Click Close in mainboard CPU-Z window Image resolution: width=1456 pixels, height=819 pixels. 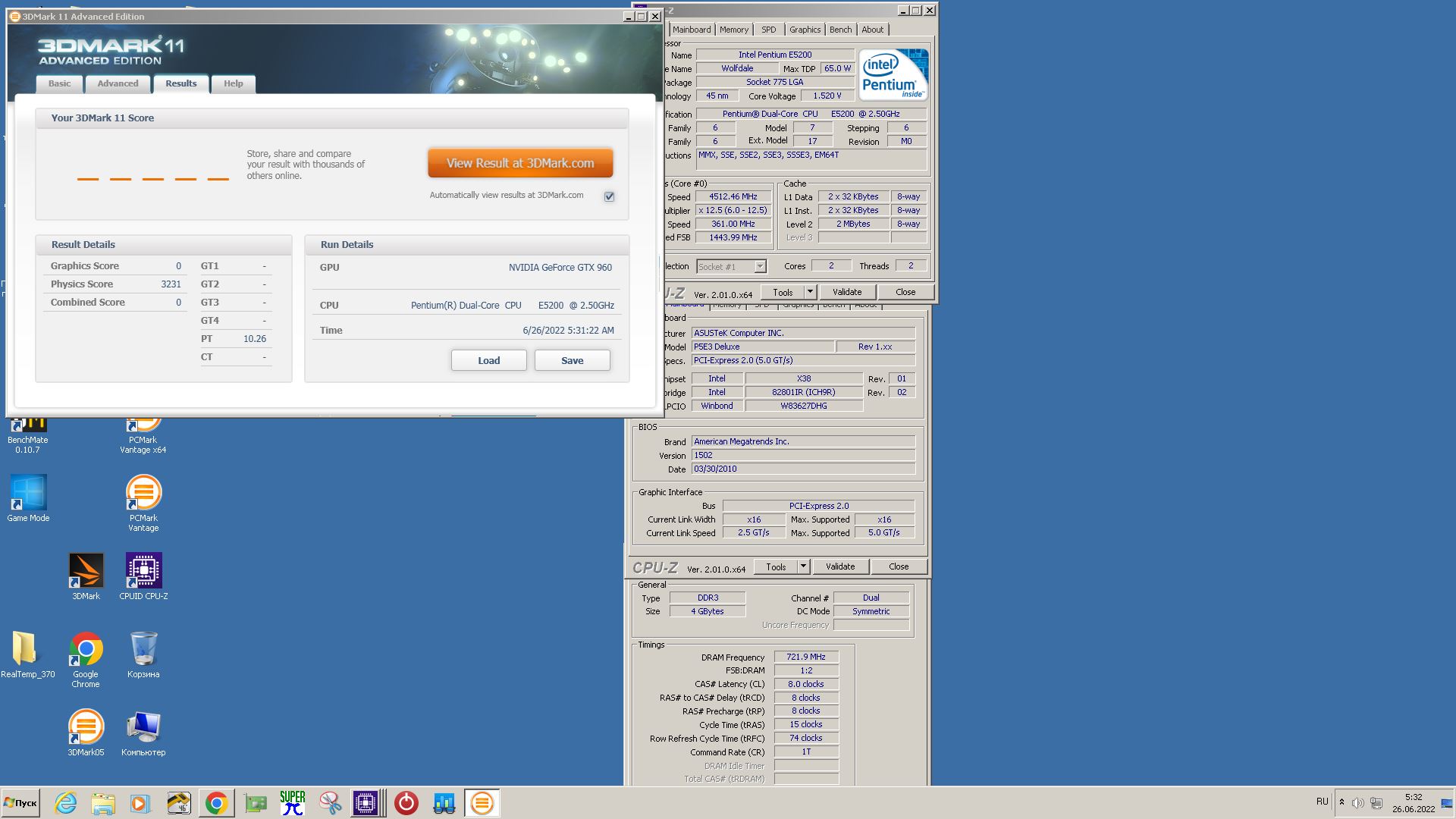(x=898, y=566)
